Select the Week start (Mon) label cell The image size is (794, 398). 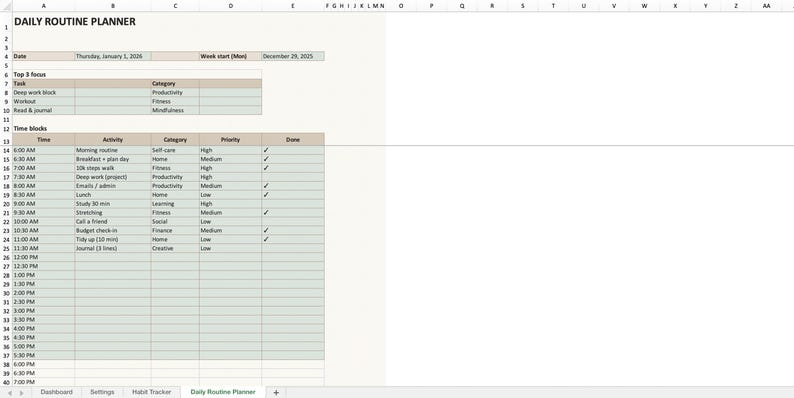[x=230, y=56]
